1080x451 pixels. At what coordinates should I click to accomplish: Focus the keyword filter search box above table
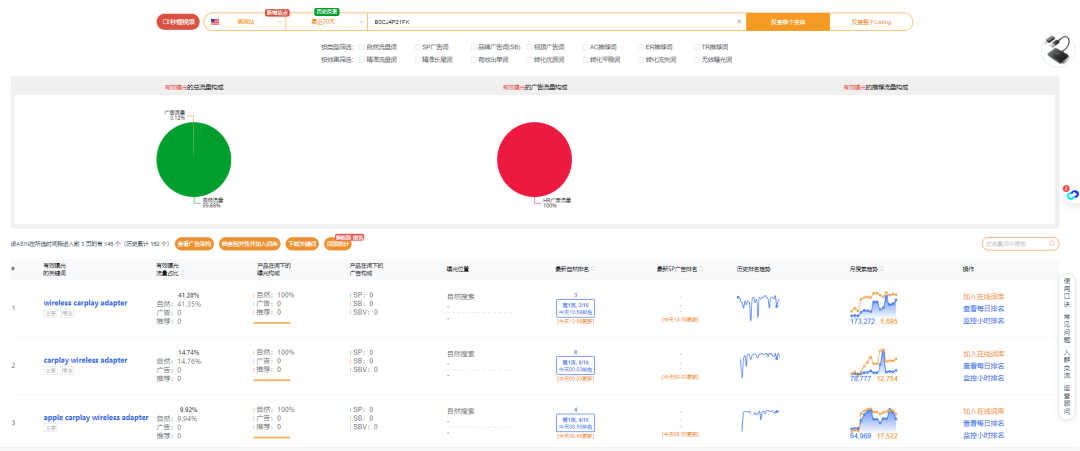click(1020, 243)
